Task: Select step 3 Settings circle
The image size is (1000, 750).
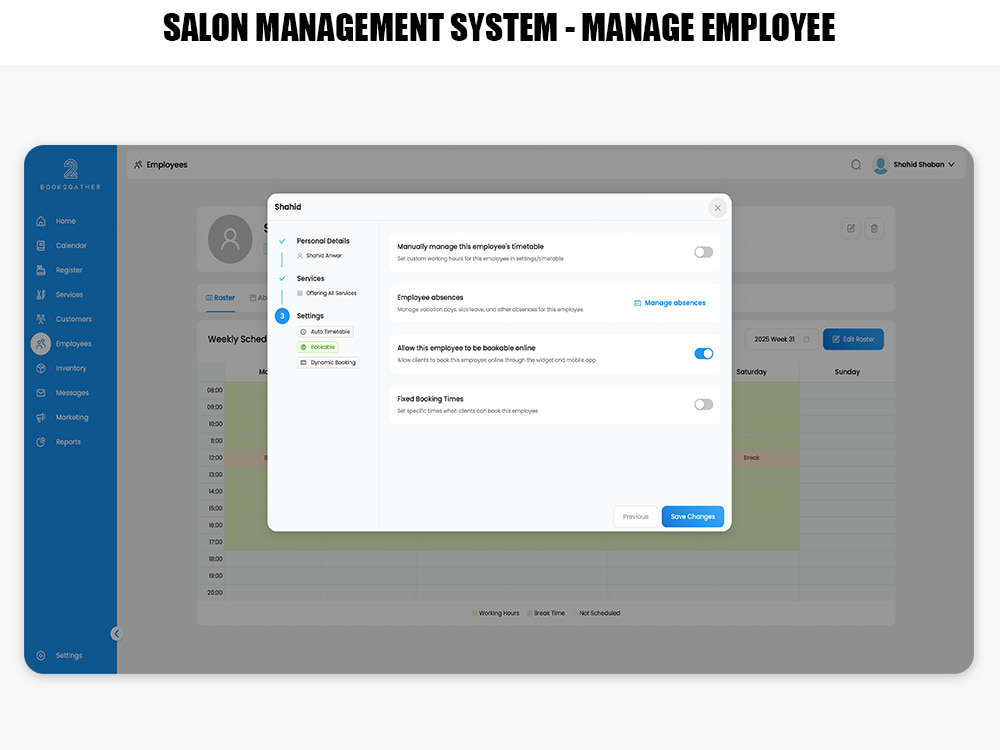Action: tap(282, 316)
